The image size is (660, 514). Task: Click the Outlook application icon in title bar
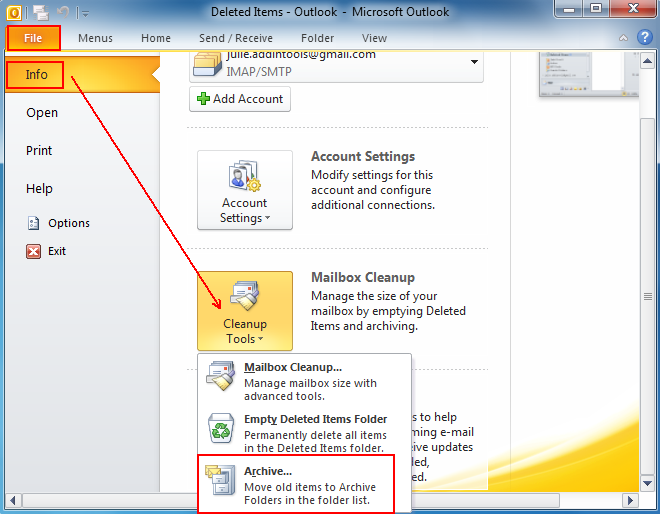coord(14,12)
